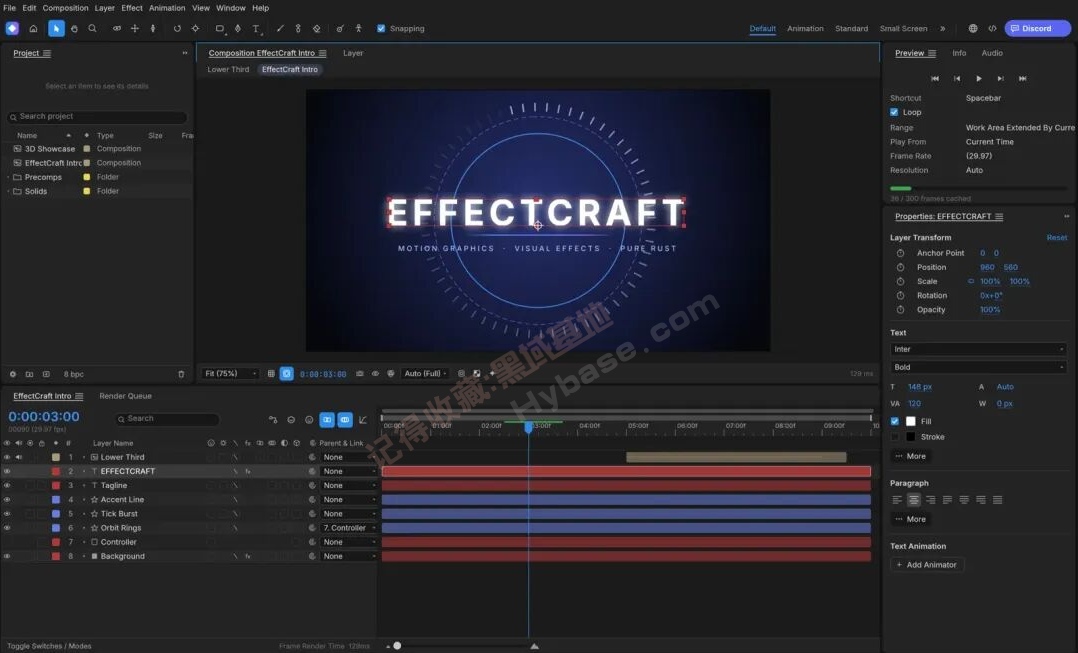Open the Bold font style dropdown
The height and width of the screenshot is (653, 1078).
(x=978, y=367)
